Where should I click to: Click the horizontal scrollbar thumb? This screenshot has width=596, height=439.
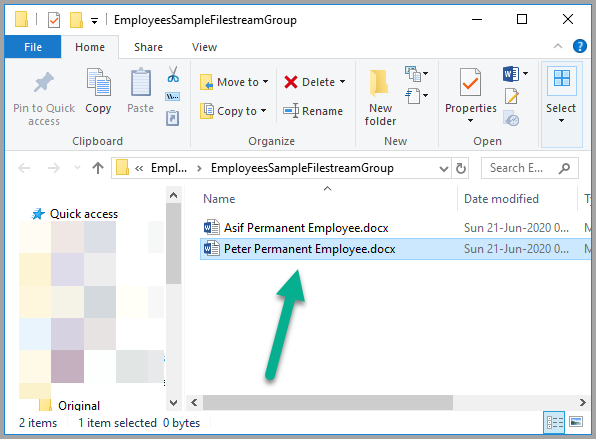(328, 403)
